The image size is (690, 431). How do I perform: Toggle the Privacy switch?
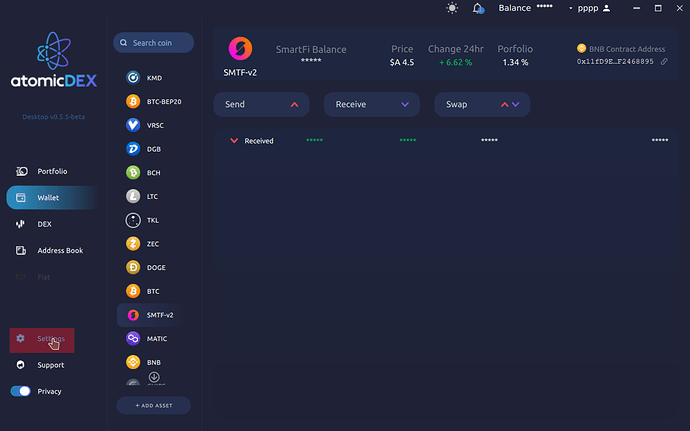point(21,391)
